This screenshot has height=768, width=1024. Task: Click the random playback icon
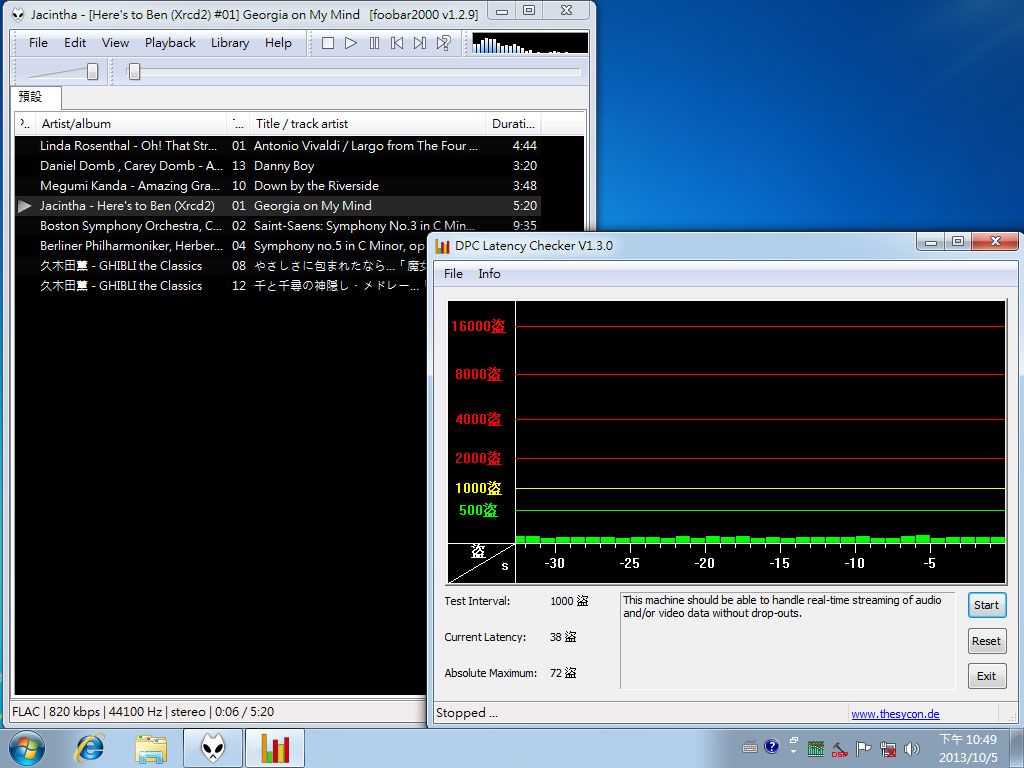point(444,43)
